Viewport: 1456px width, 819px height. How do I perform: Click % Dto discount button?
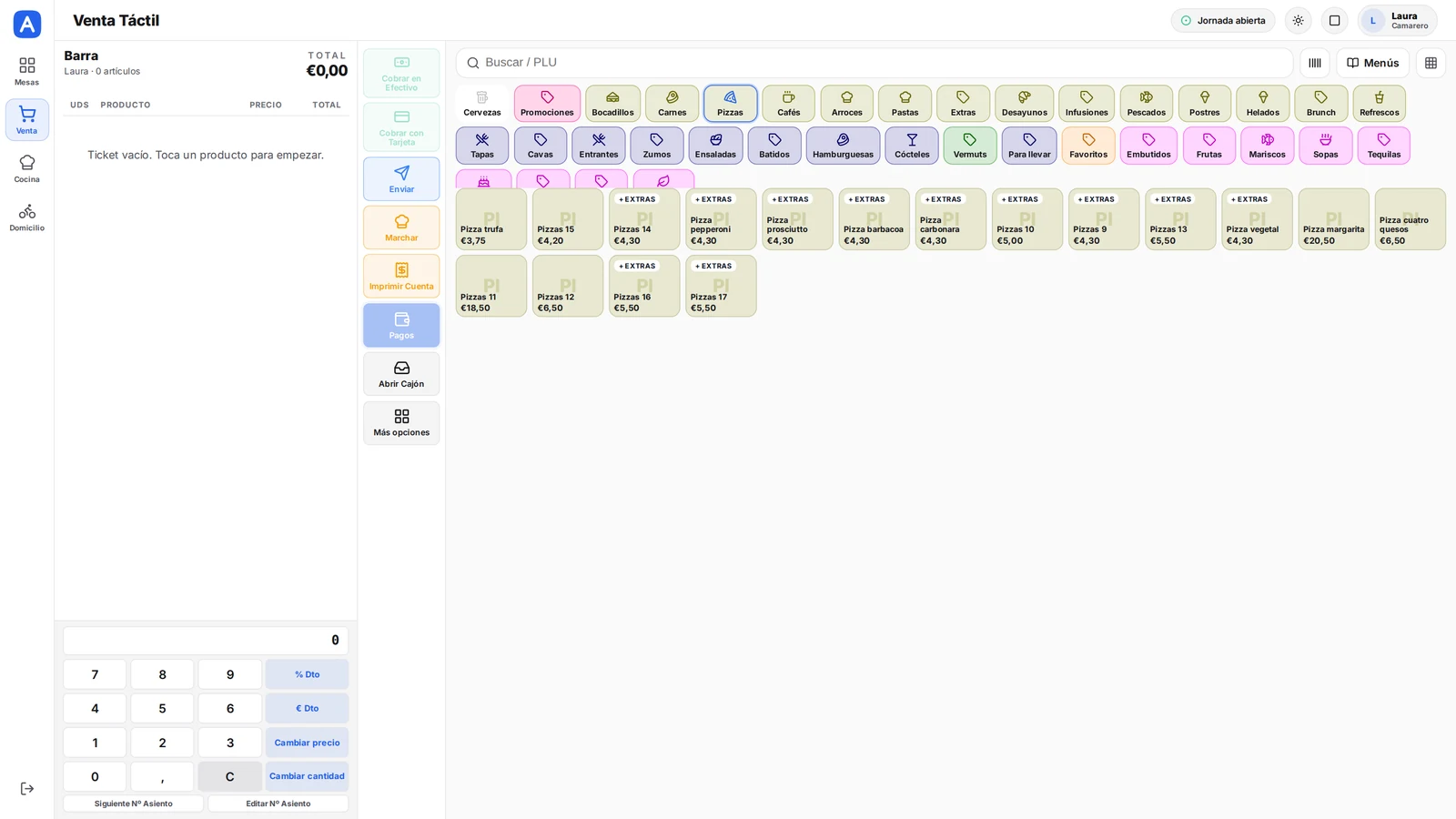tap(307, 674)
